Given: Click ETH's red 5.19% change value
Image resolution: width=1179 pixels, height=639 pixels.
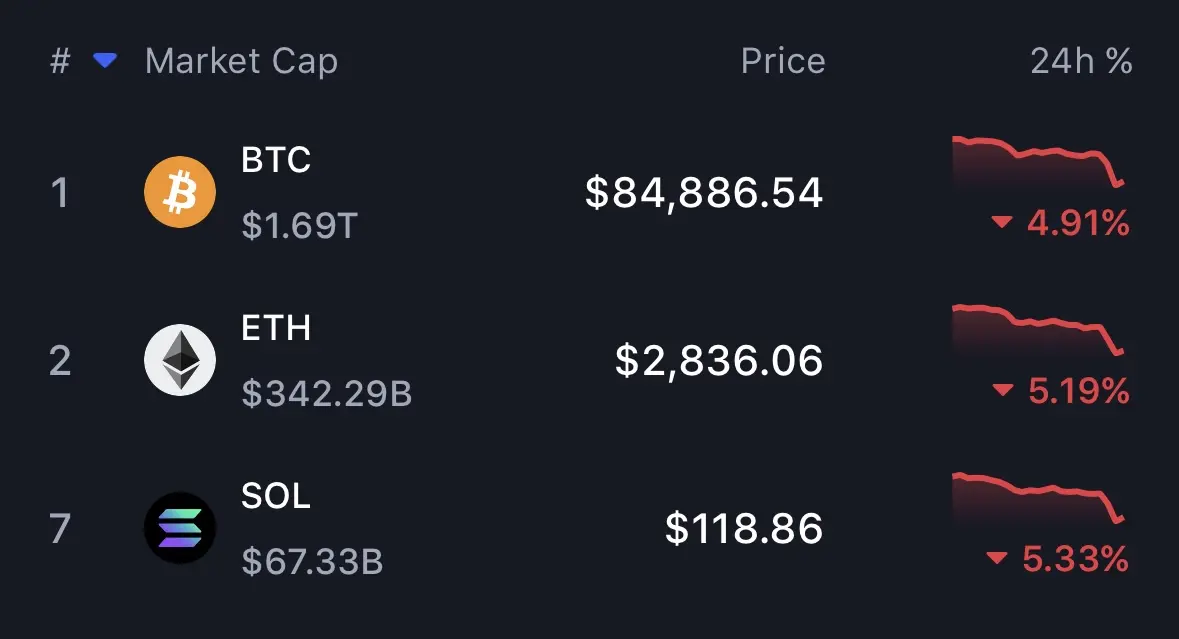Looking at the screenshot, I should pos(1077,392).
